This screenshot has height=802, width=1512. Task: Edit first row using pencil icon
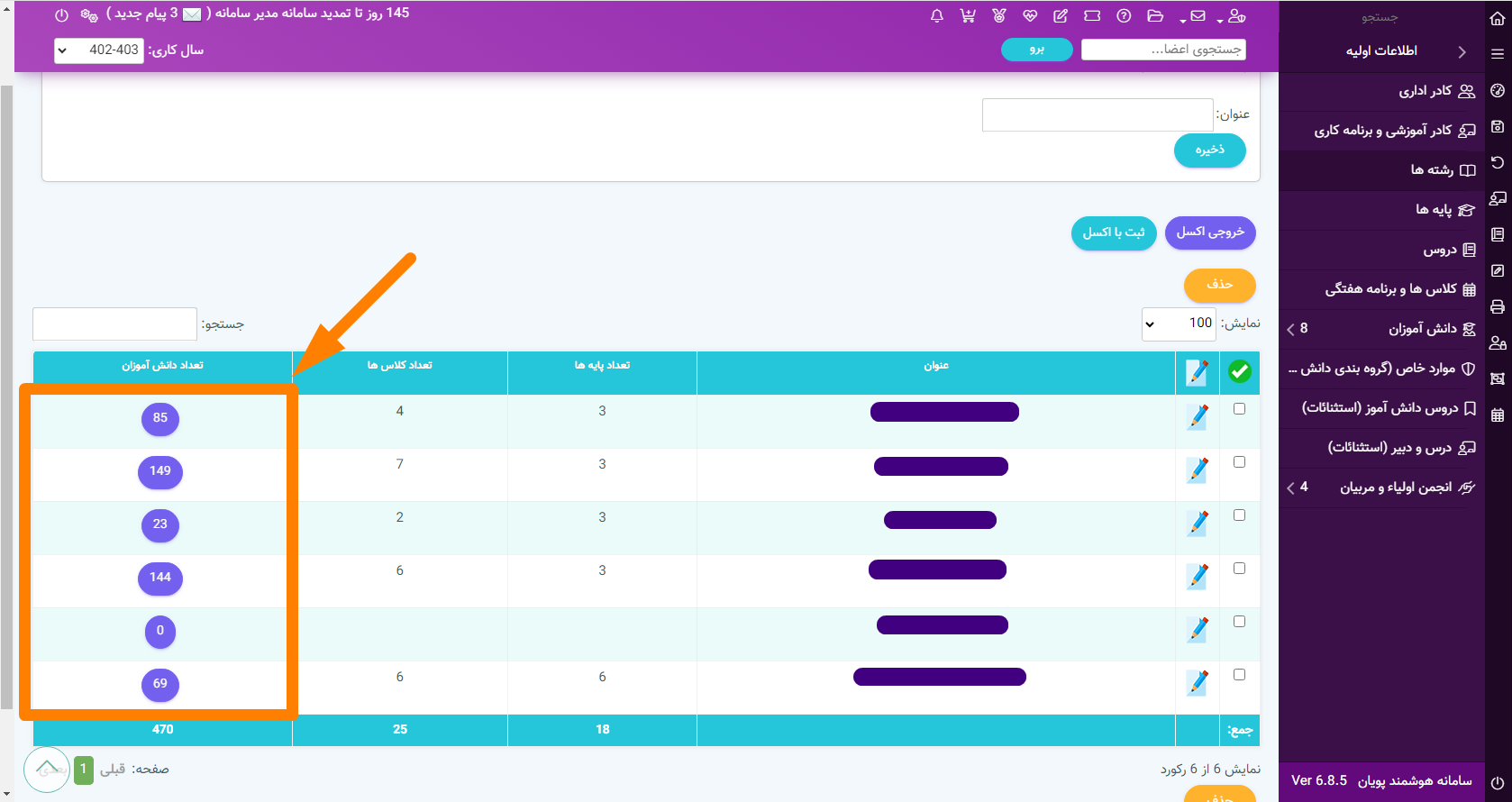pos(1198,417)
